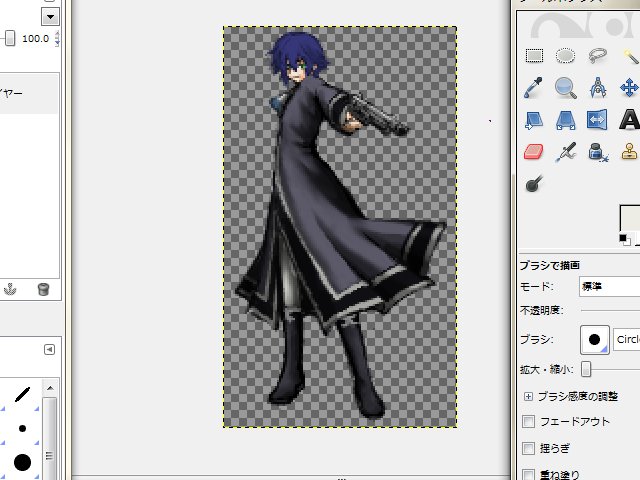The width and height of the screenshot is (640, 480).
Task: Click the ブラシで描画 tool options title
Action: (550, 265)
